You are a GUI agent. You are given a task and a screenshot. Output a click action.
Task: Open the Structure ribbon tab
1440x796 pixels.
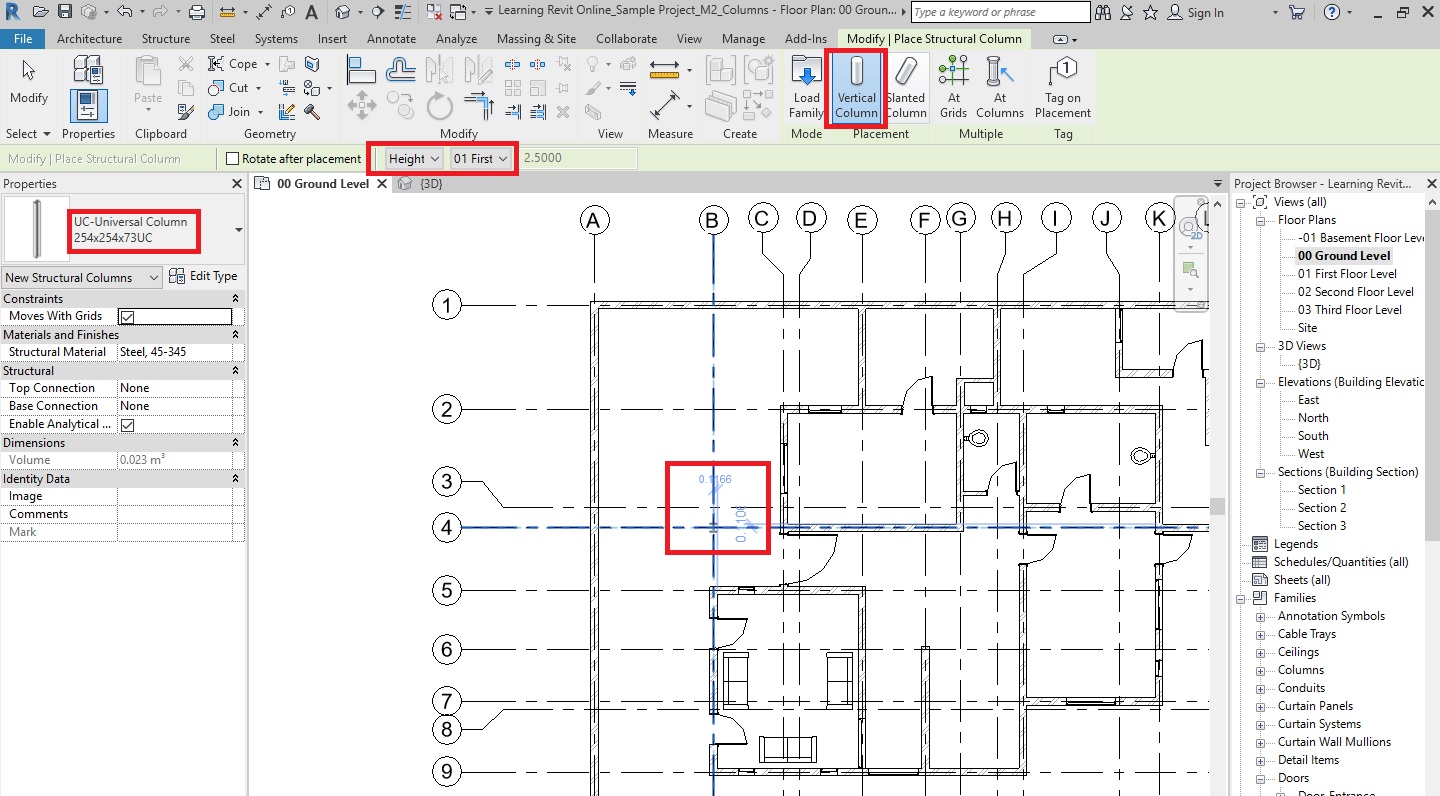coord(166,39)
